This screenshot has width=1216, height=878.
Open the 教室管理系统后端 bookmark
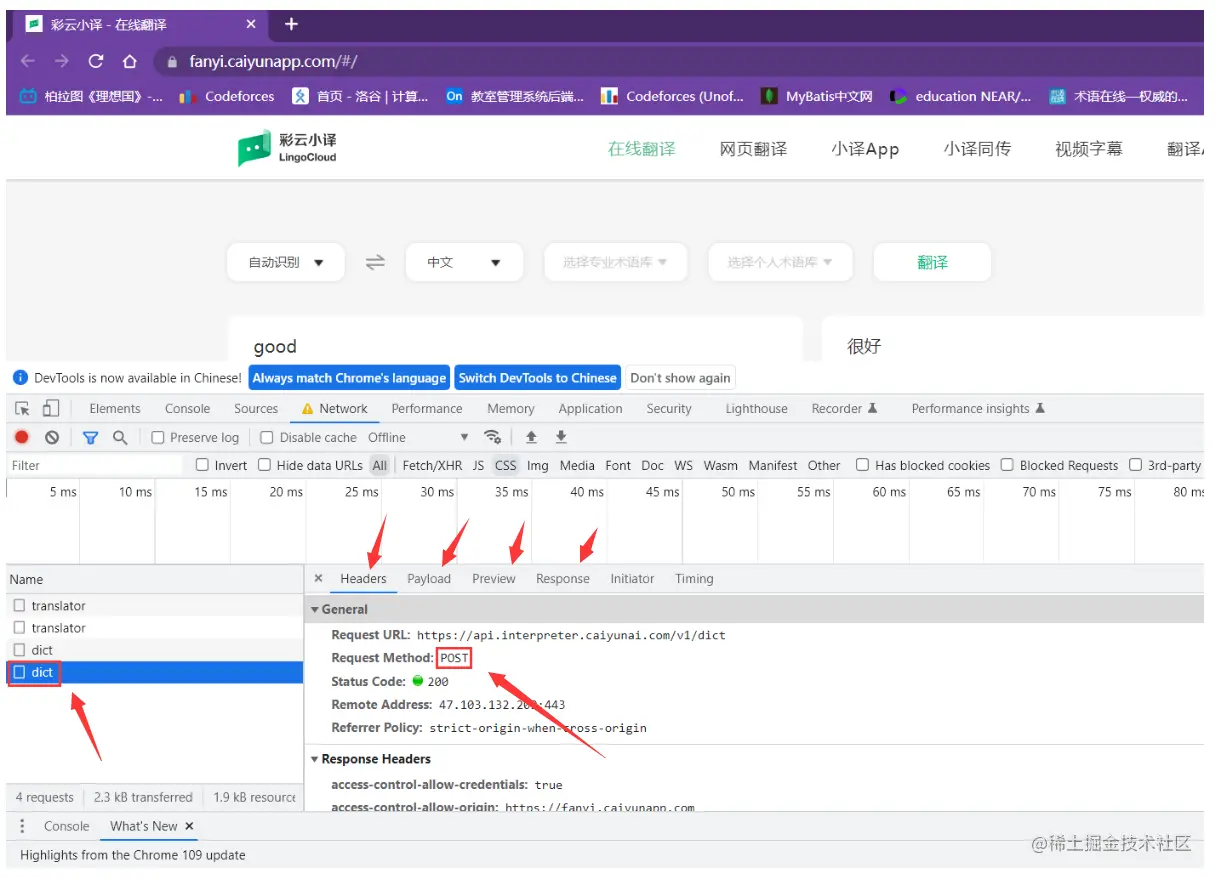515,96
